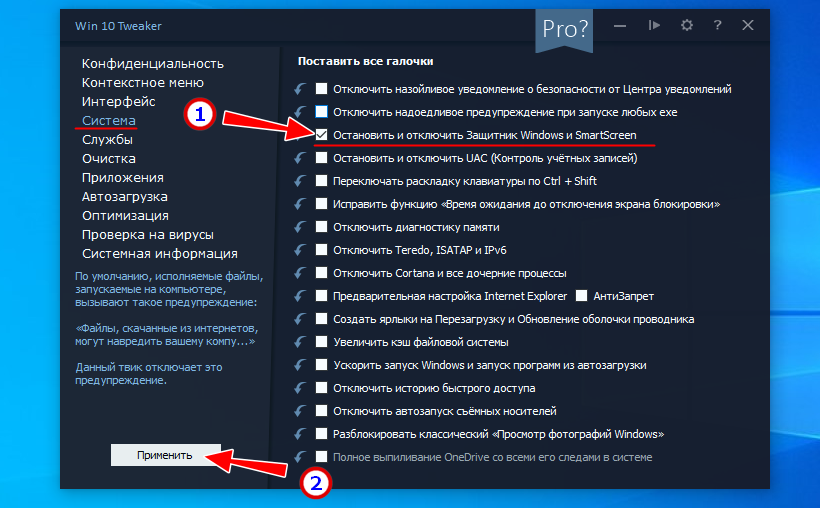
Task: Click revert arrow beside removable media autorun tweak
Action: (300, 411)
